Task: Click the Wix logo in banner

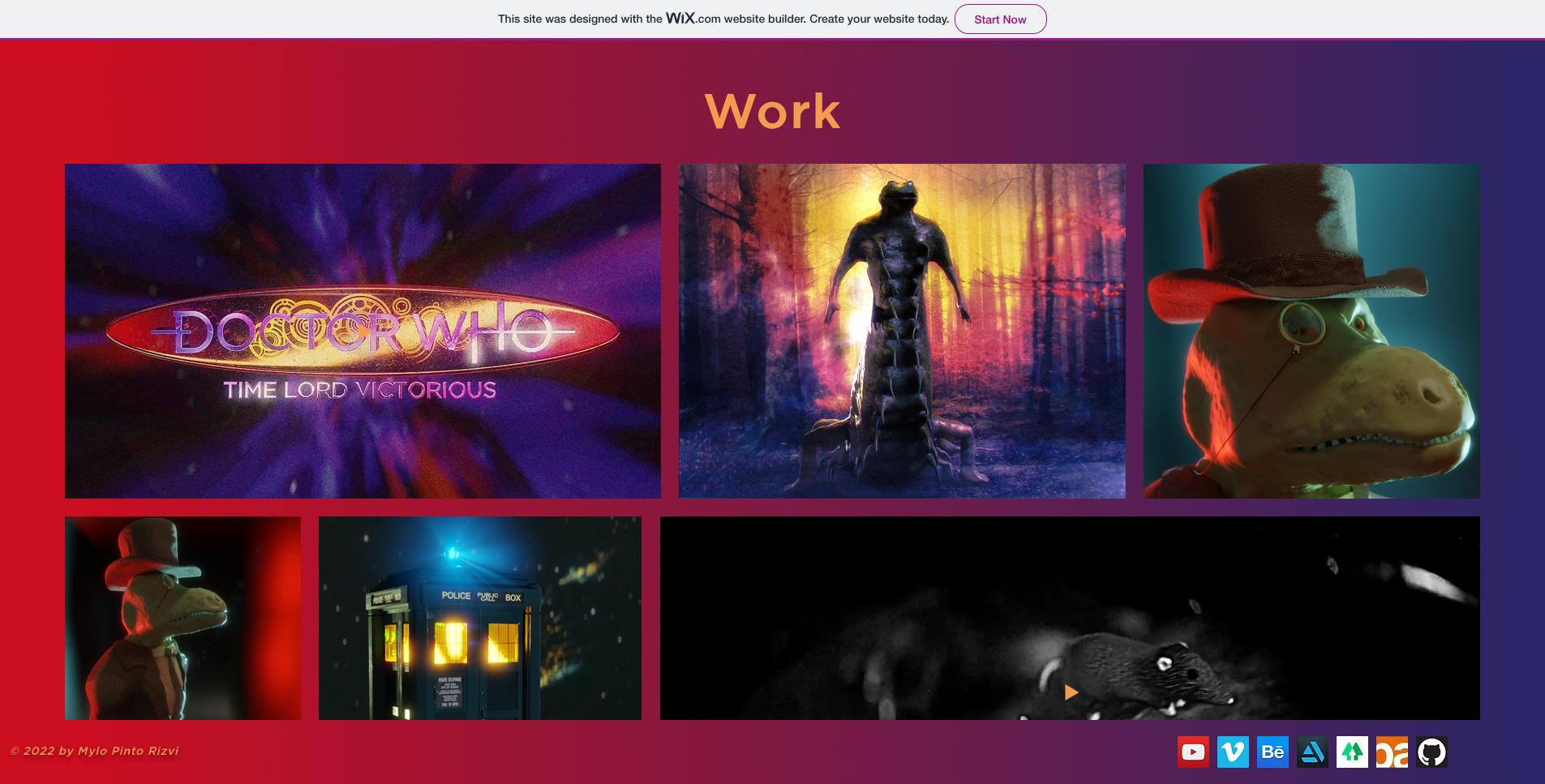Action: [680, 18]
